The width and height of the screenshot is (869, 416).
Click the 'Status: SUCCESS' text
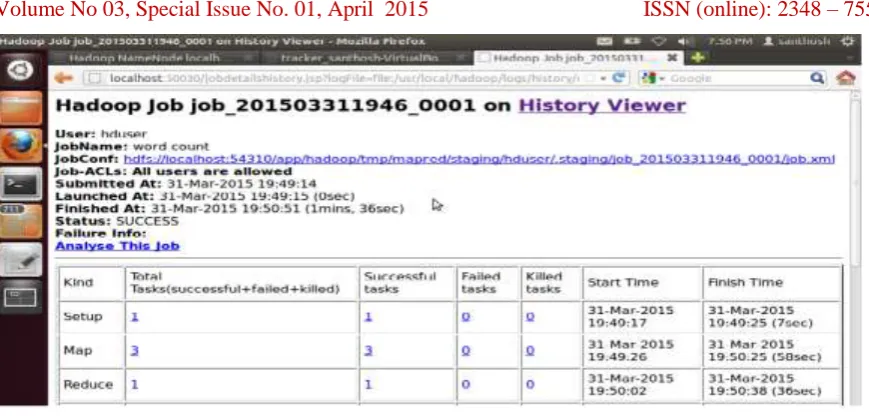117,221
